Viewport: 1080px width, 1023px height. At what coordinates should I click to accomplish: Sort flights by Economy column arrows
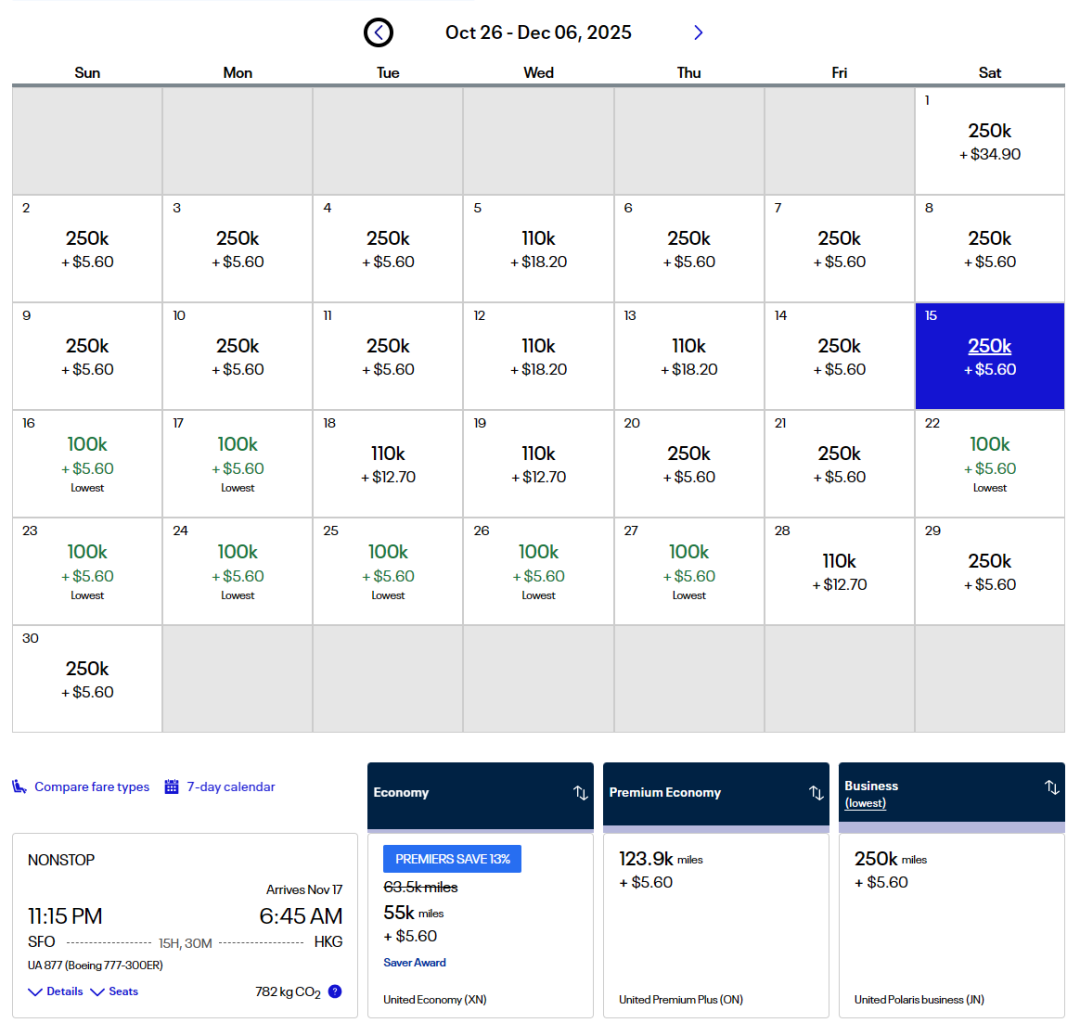pos(580,792)
